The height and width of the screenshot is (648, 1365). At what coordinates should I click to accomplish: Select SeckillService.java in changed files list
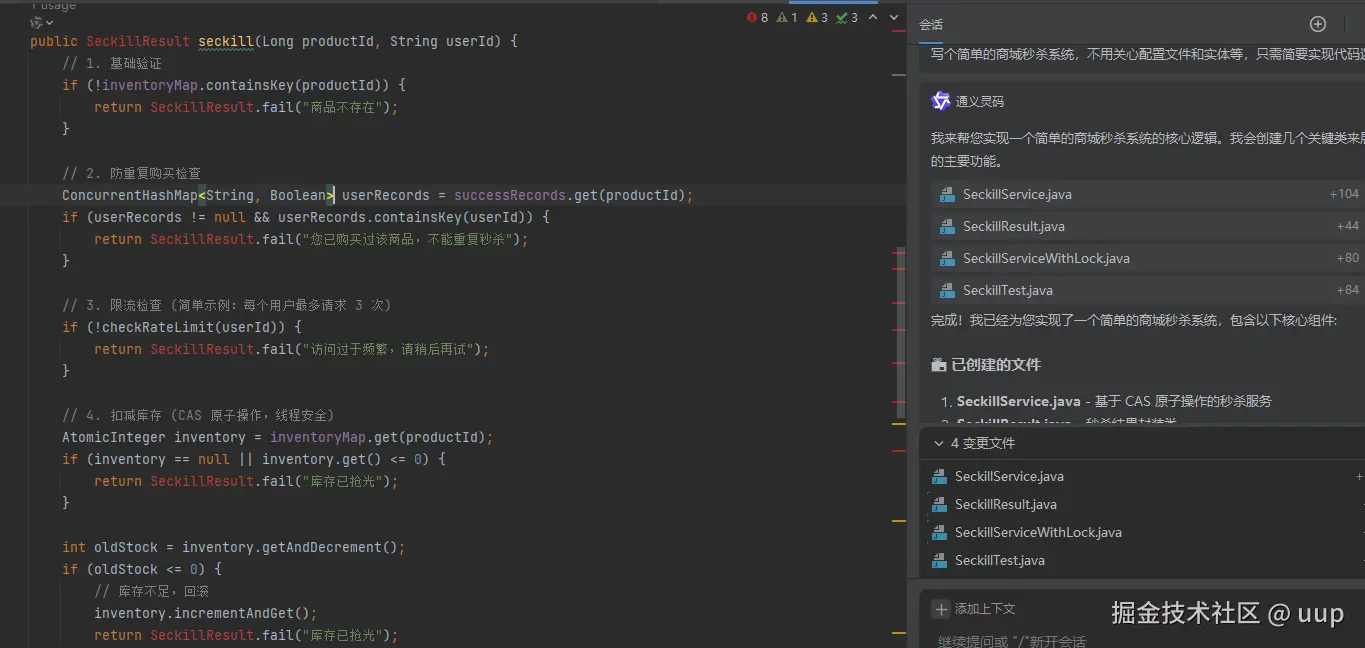[1009, 476]
